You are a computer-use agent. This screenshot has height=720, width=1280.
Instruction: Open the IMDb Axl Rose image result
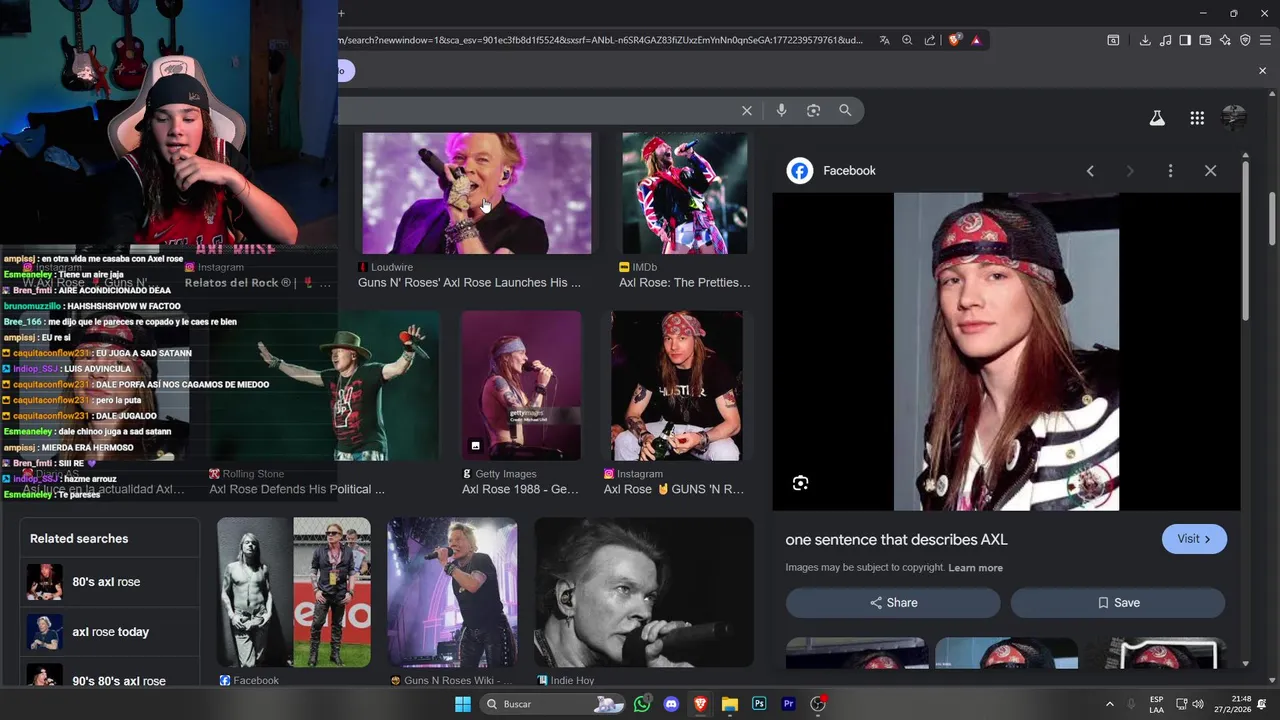[684, 193]
